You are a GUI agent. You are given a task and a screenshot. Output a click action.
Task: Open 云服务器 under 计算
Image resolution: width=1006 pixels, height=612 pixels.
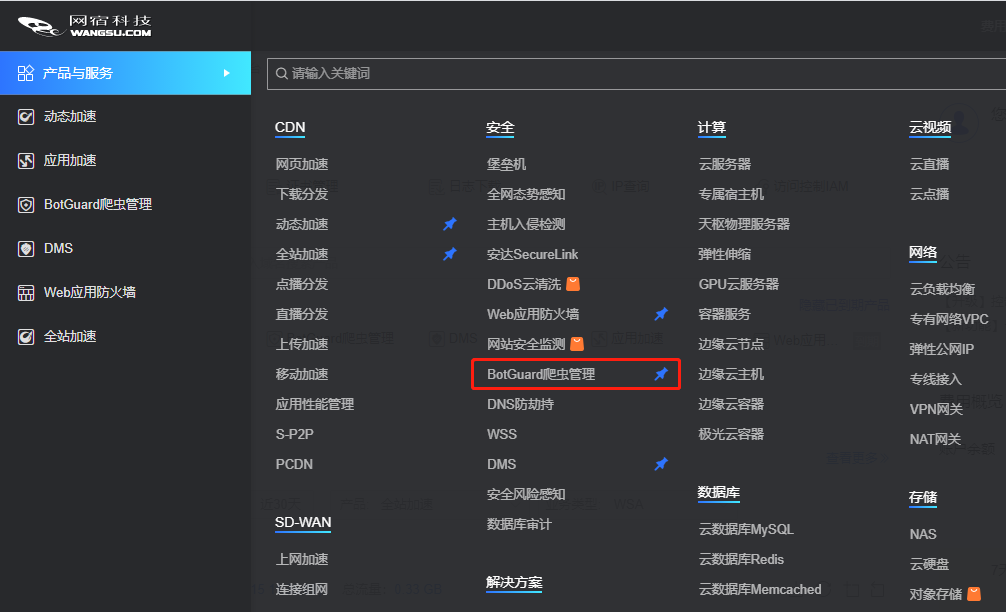click(724, 164)
